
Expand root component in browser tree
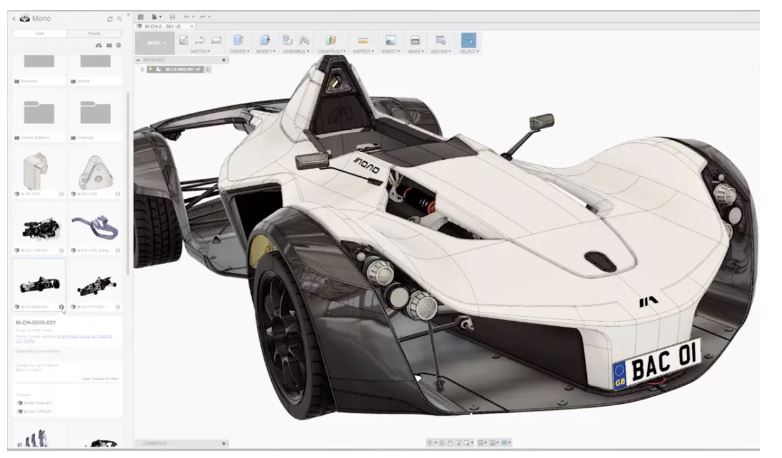(142, 69)
